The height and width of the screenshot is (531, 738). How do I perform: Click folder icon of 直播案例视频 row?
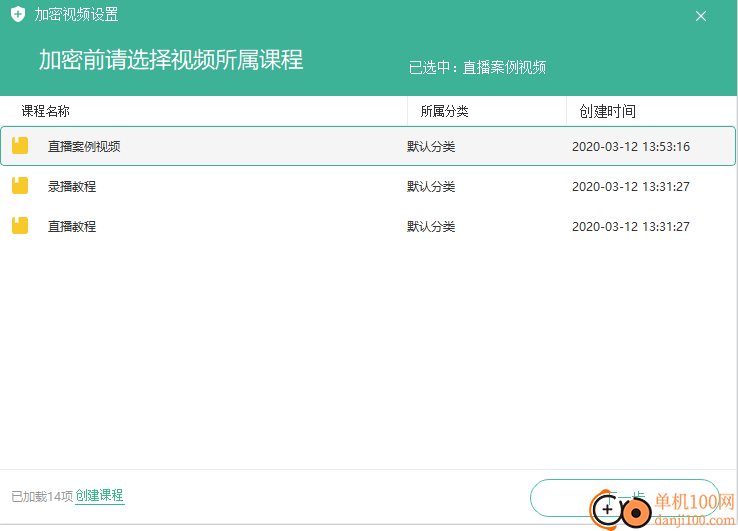[x=20, y=145]
